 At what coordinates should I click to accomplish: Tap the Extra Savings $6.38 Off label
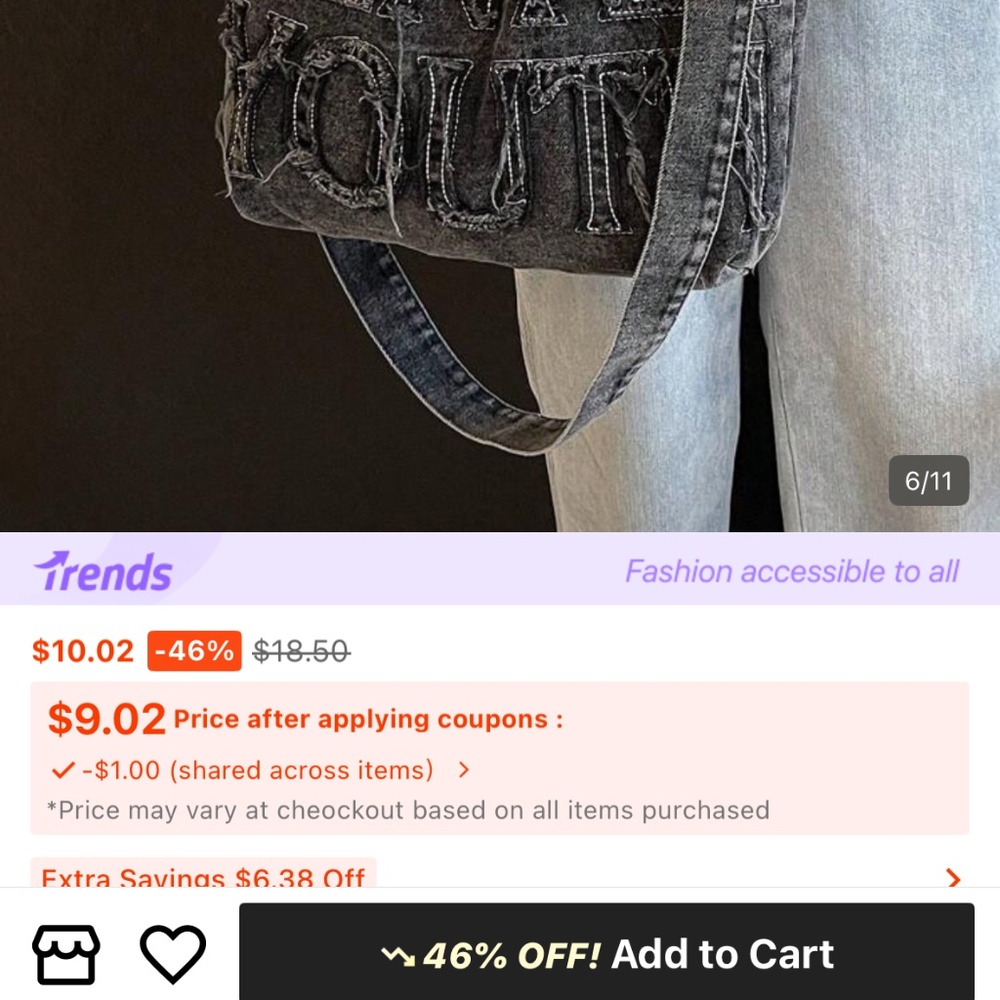[x=203, y=874]
